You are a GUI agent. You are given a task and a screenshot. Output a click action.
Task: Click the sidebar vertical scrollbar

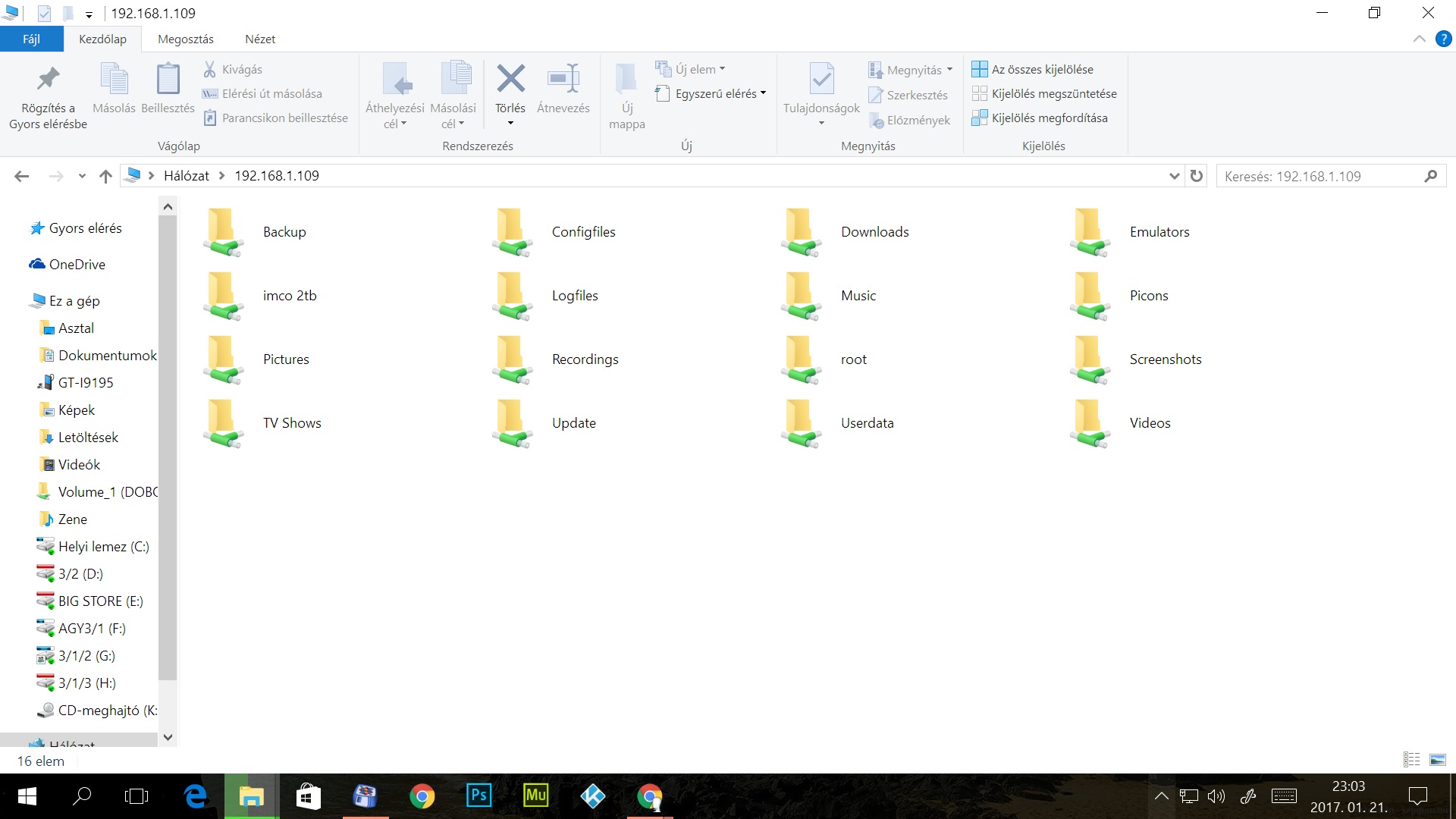pyautogui.click(x=168, y=447)
